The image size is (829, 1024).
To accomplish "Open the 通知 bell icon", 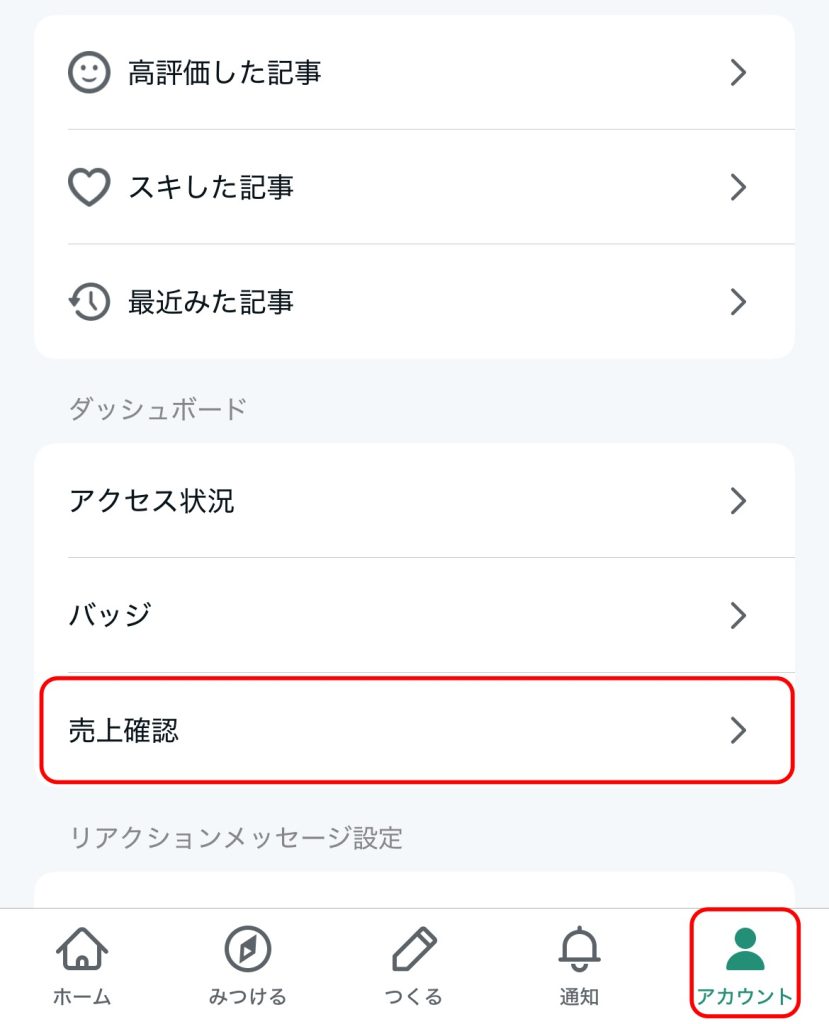I will pos(579,948).
